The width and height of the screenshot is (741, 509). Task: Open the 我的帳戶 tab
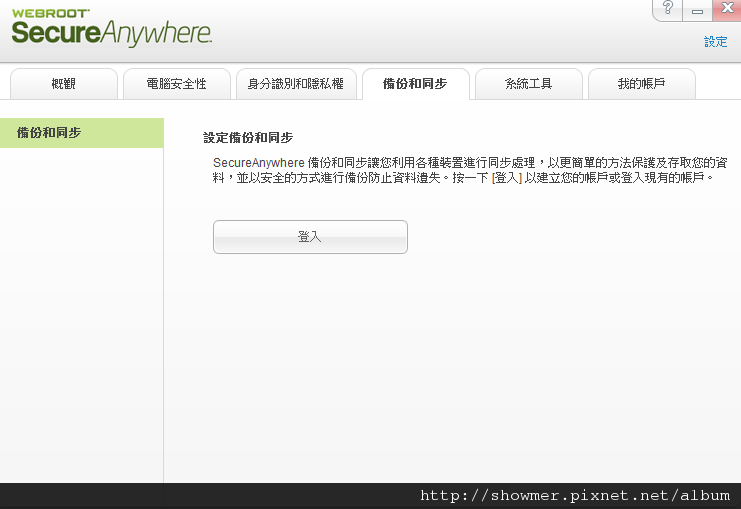pyautogui.click(x=642, y=84)
